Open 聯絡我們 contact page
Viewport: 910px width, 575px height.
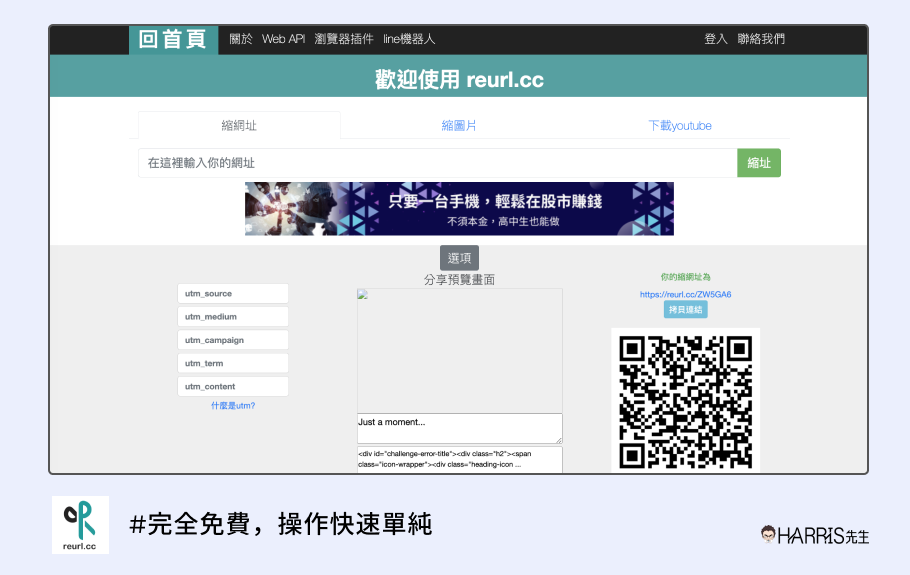click(761, 39)
